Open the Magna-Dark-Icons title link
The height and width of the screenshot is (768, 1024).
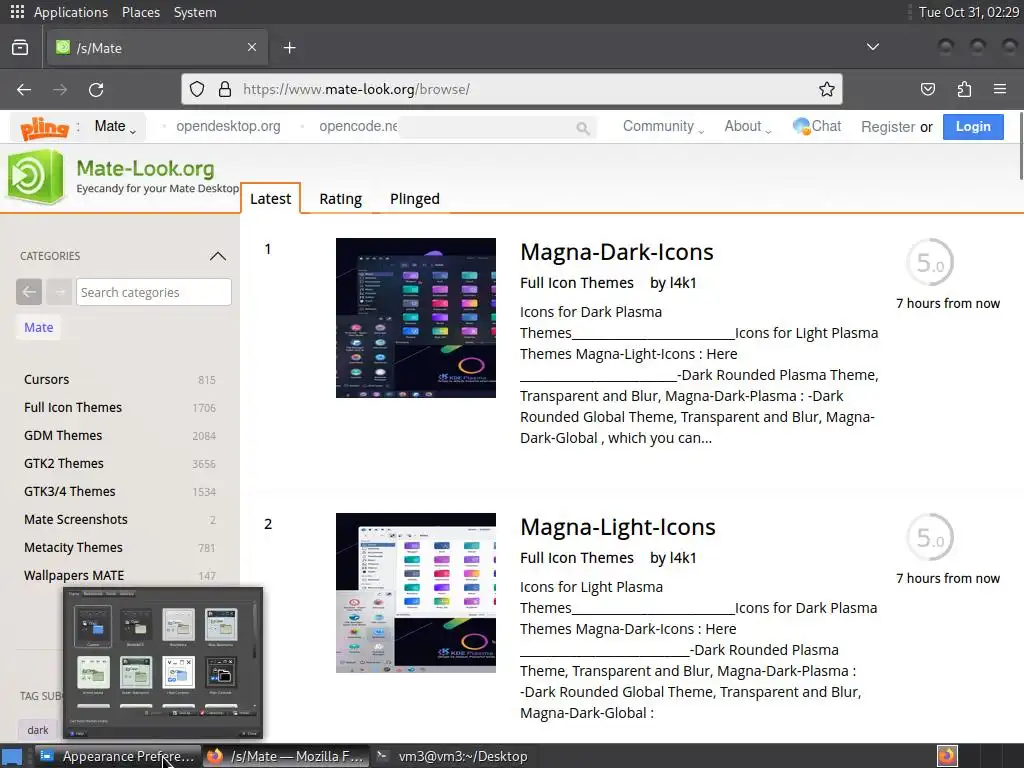[x=616, y=252]
